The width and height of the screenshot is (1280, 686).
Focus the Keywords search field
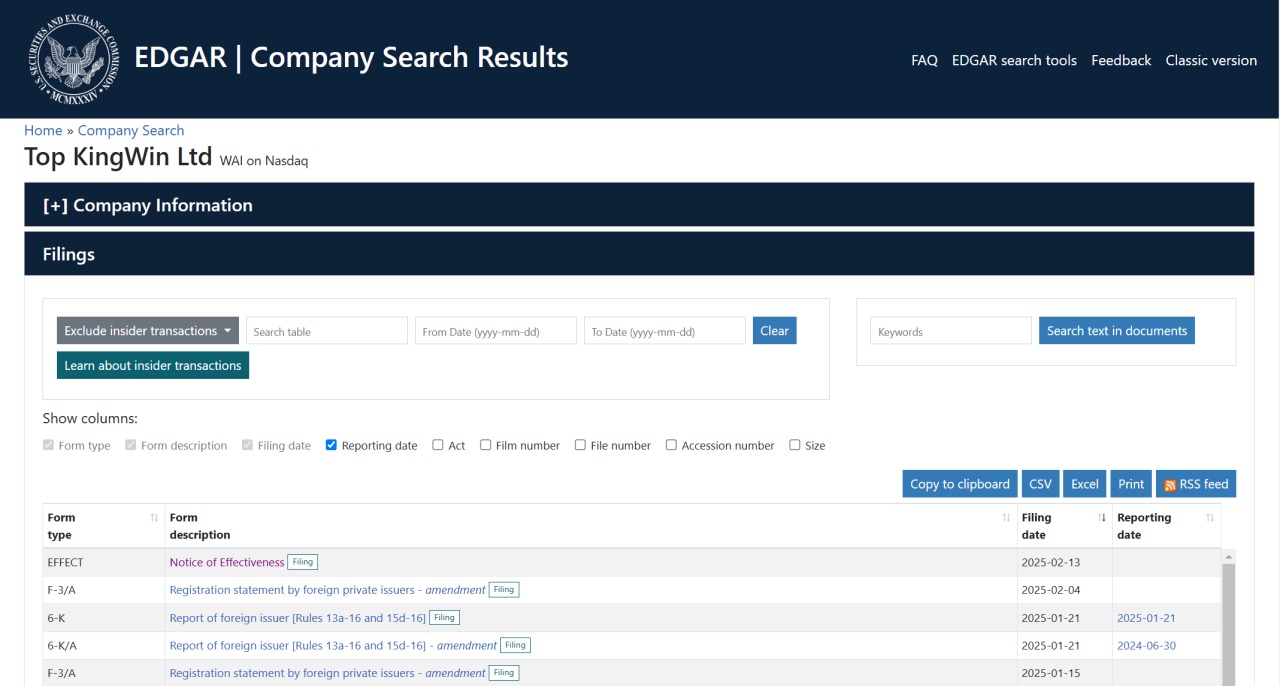(950, 331)
